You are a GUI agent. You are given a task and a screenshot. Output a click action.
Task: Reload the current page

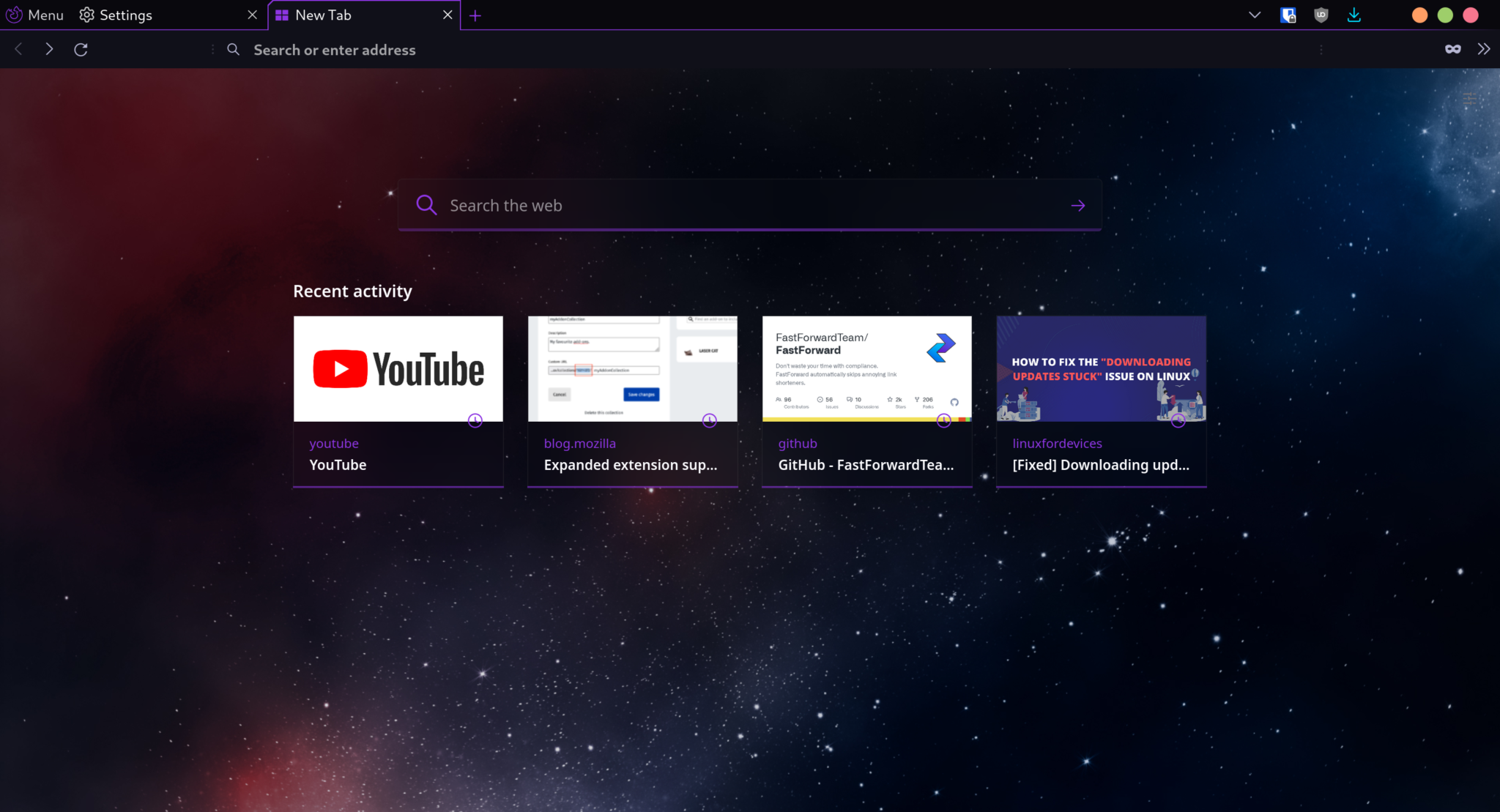point(81,49)
